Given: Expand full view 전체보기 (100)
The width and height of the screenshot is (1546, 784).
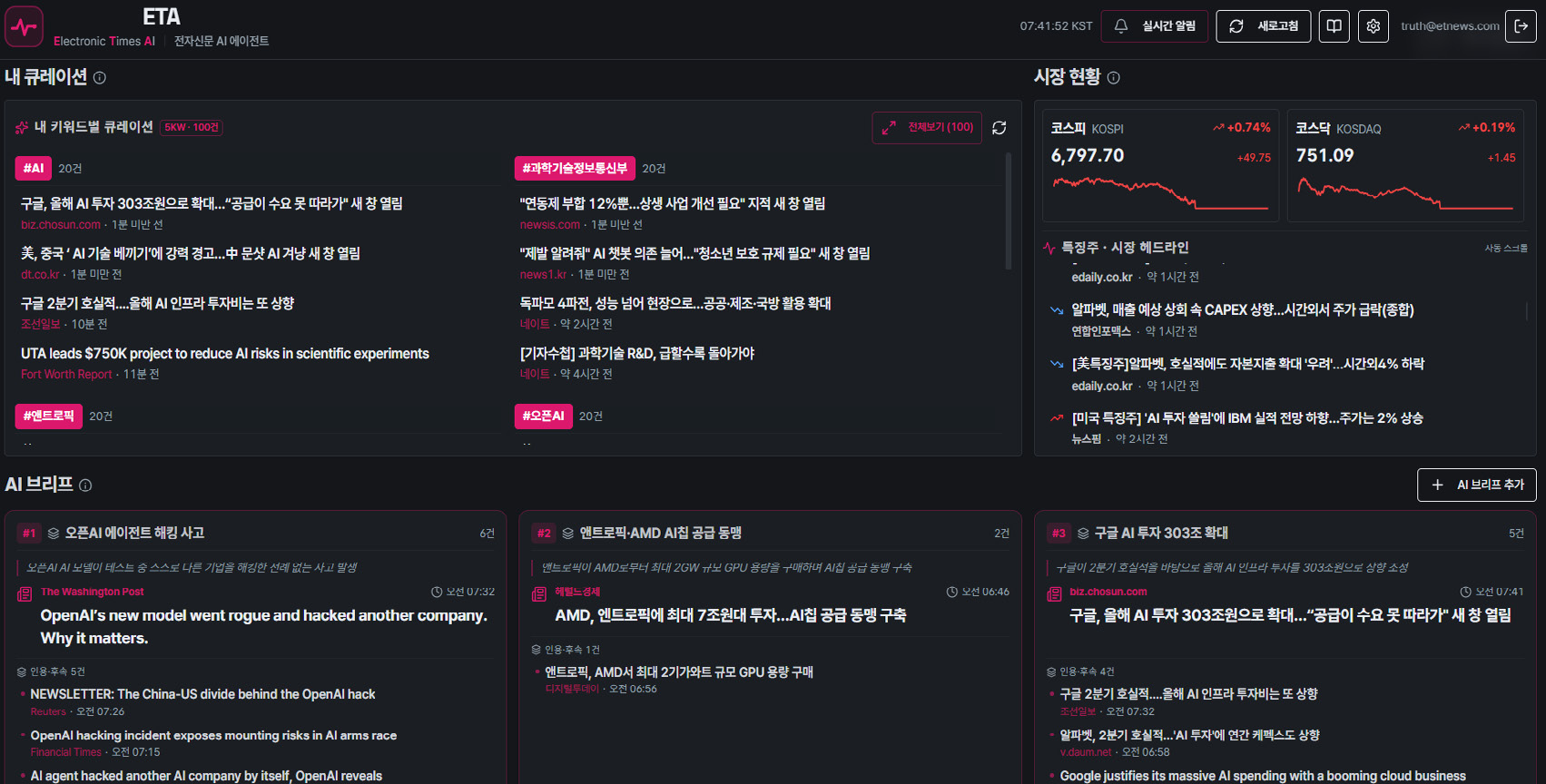Looking at the screenshot, I should click(x=927, y=128).
